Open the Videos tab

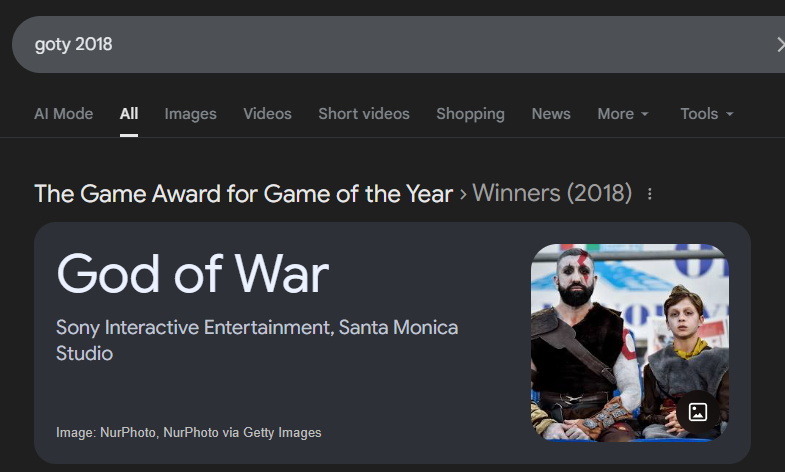(x=267, y=114)
